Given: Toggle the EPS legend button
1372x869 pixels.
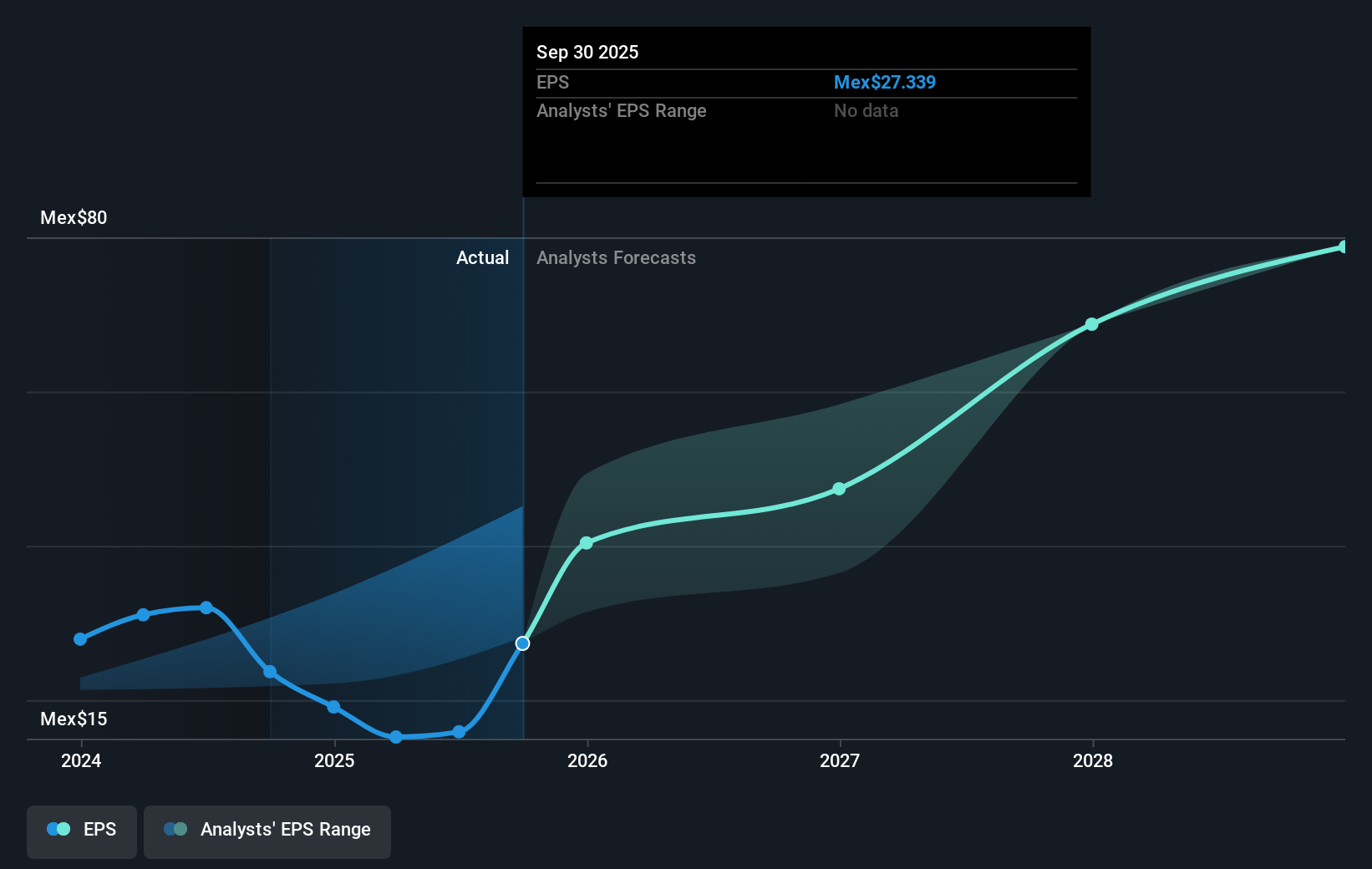Looking at the screenshot, I should pyautogui.click(x=82, y=831).
